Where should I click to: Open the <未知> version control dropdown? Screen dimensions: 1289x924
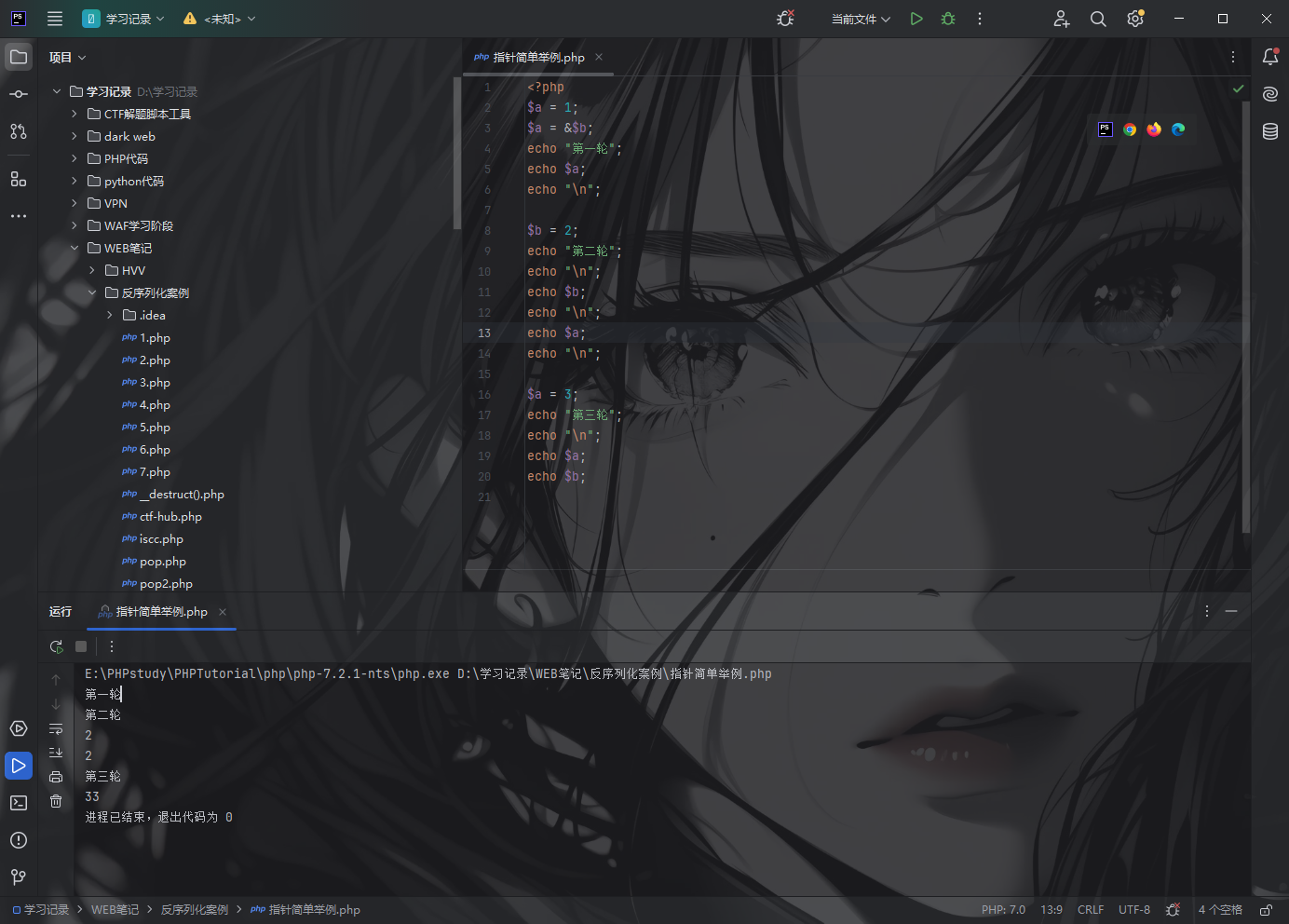coord(220,19)
